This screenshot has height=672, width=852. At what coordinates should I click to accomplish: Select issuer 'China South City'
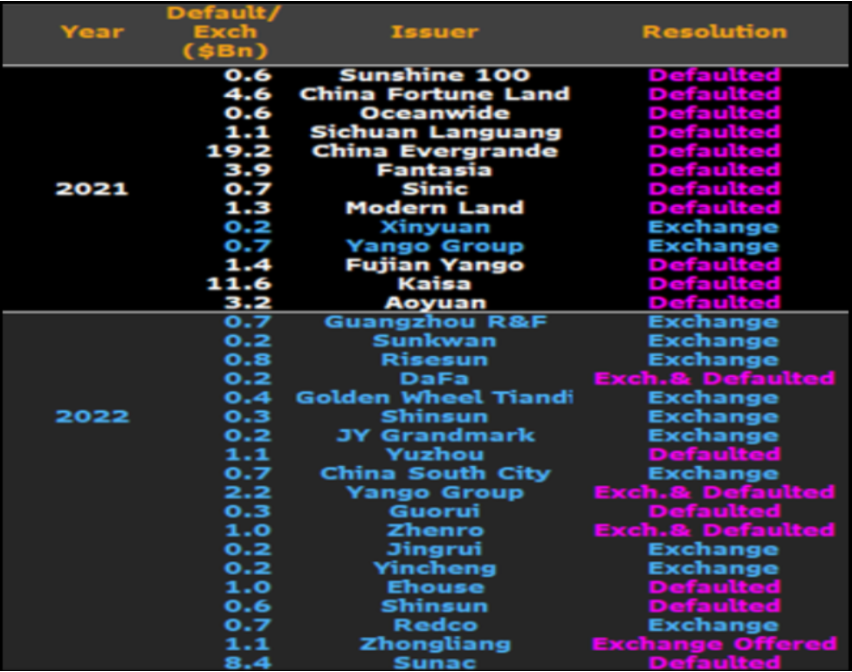(435, 474)
